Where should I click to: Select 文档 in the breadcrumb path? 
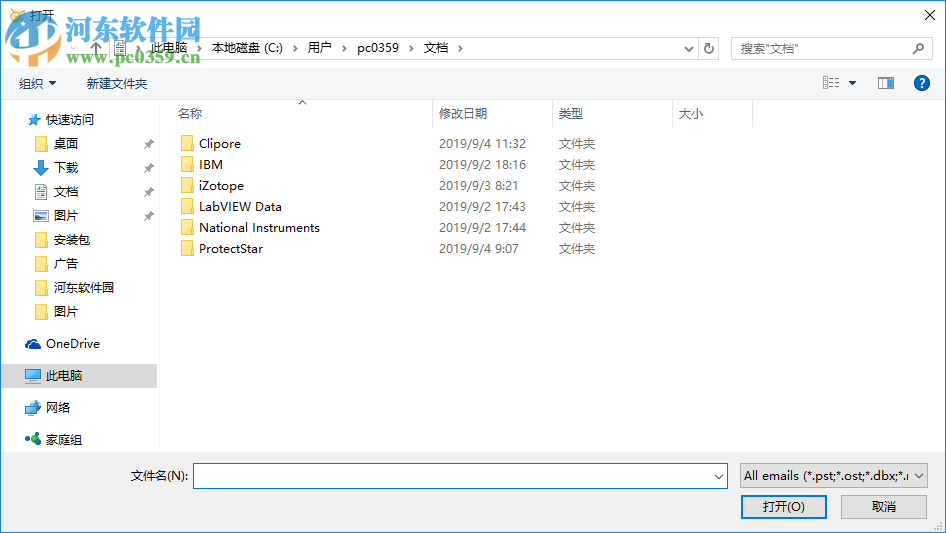click(436, 48)
